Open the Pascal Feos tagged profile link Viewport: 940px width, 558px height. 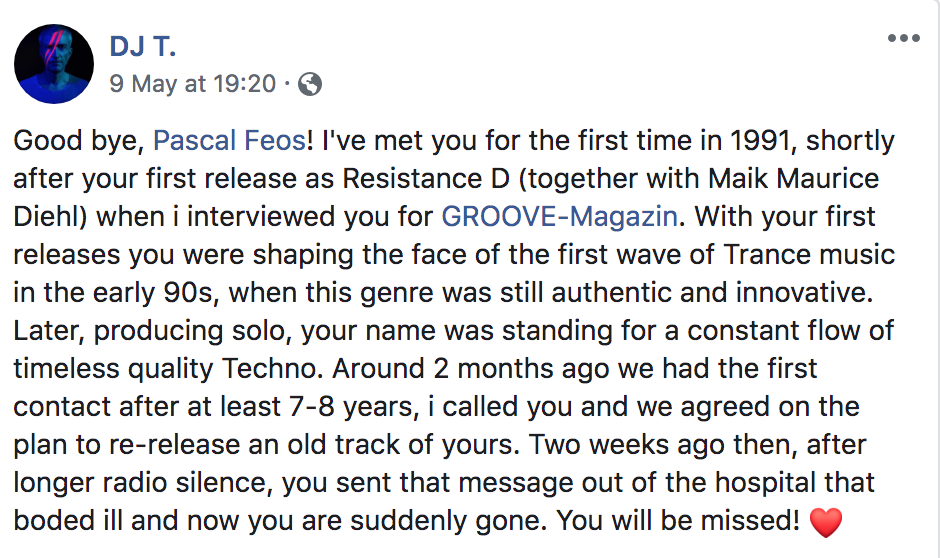[x=230, y=140]
